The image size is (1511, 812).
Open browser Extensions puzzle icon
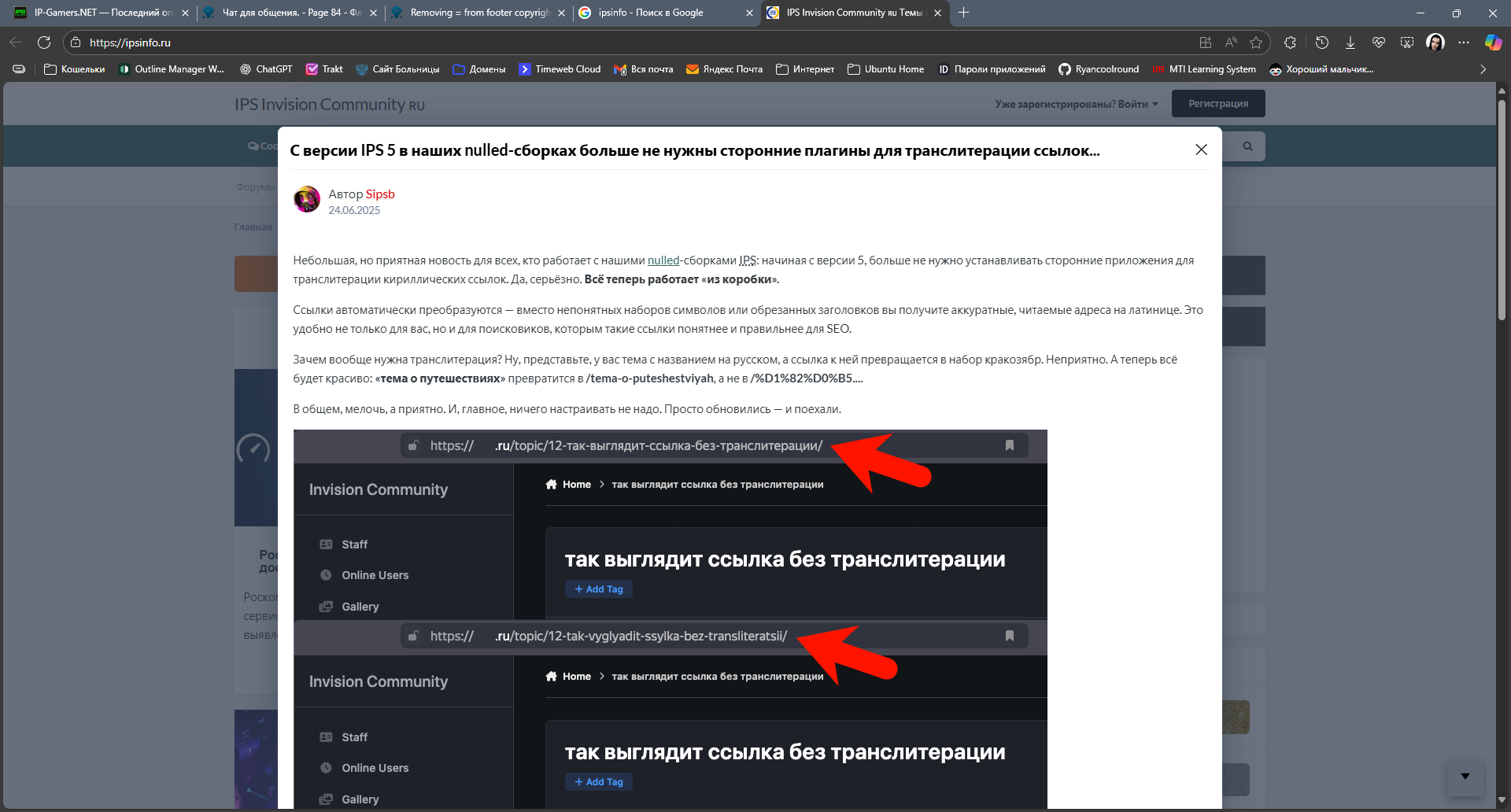[x=1290, y=42]
